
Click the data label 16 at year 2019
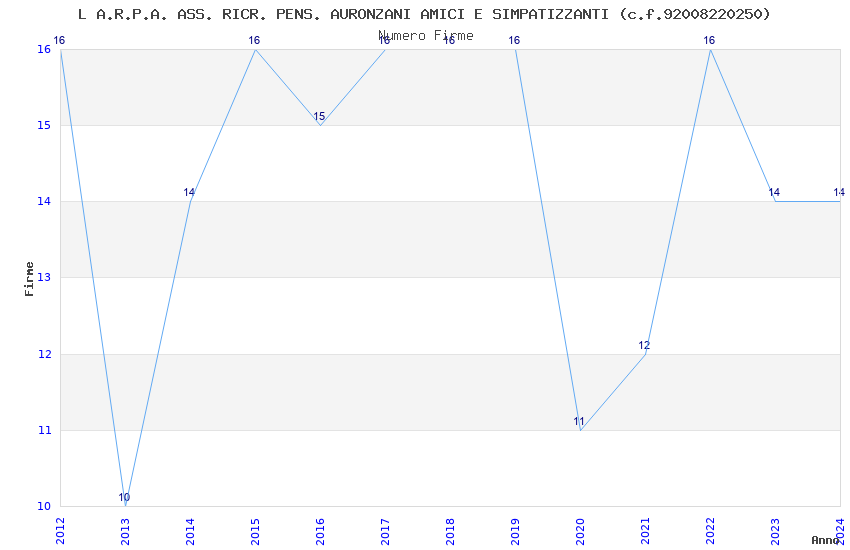(x=514, y=40)
